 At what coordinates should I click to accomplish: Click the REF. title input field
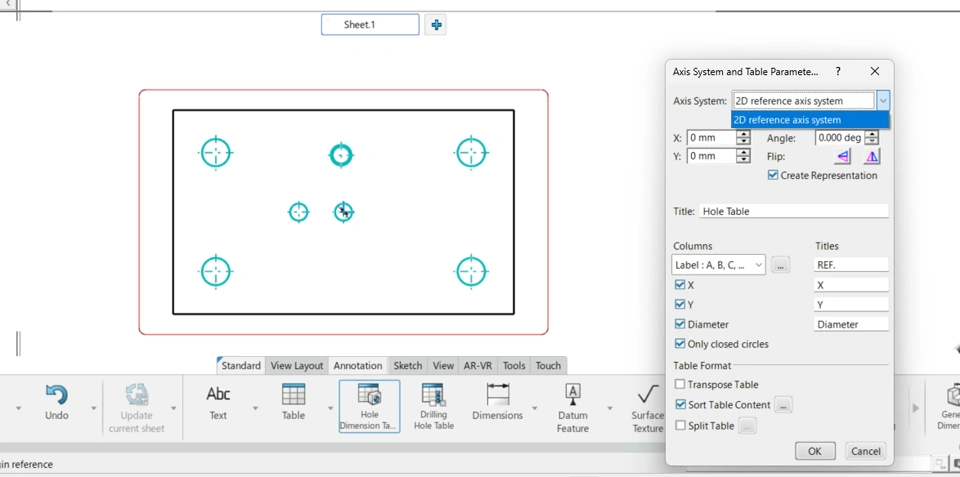coord(851,265)
